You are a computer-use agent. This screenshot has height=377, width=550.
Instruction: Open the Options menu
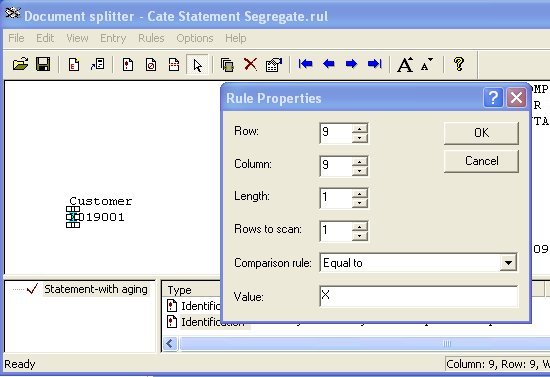(x=195, y=38)
